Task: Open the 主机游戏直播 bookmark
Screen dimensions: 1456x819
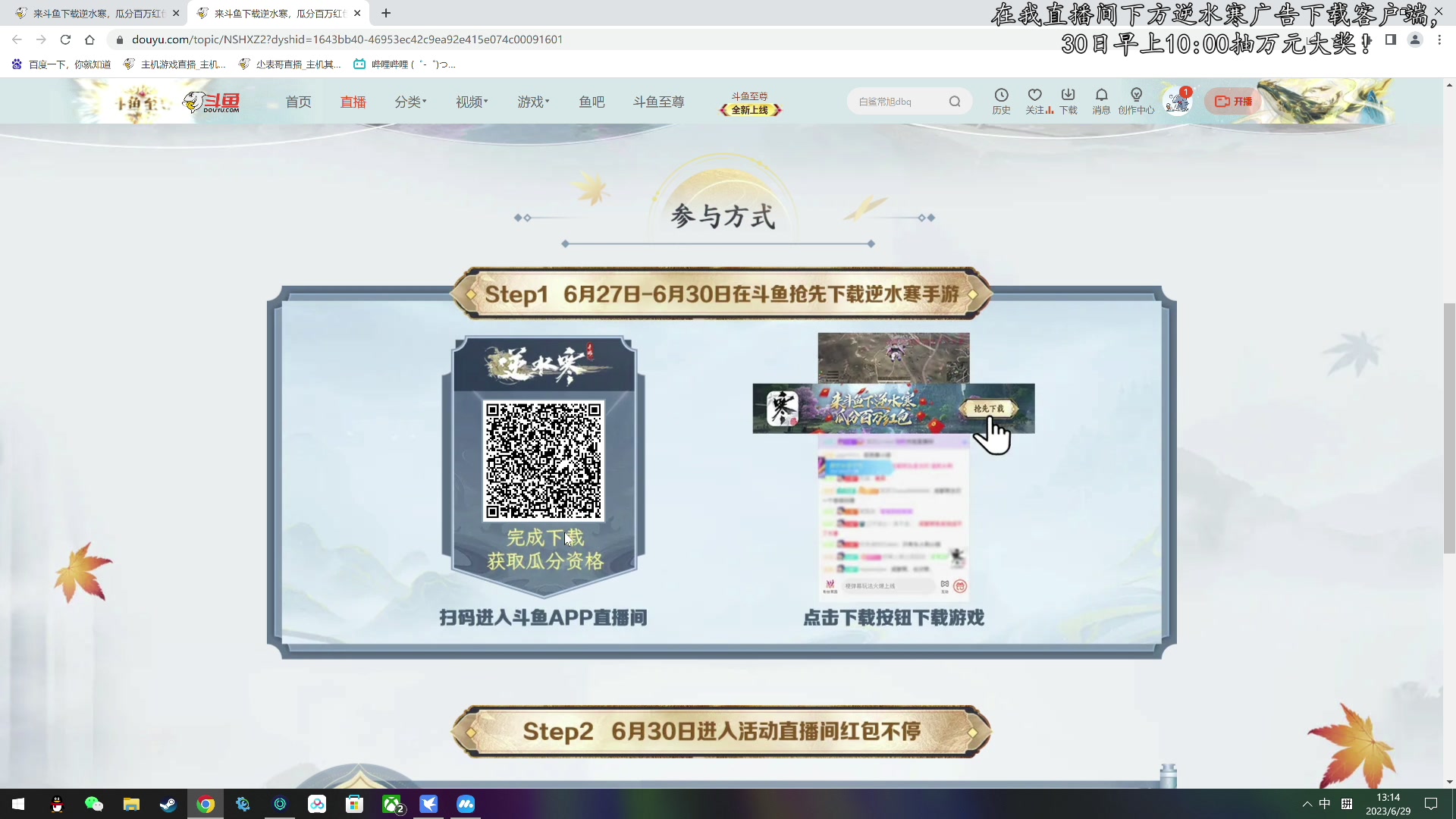Action: 174,64
